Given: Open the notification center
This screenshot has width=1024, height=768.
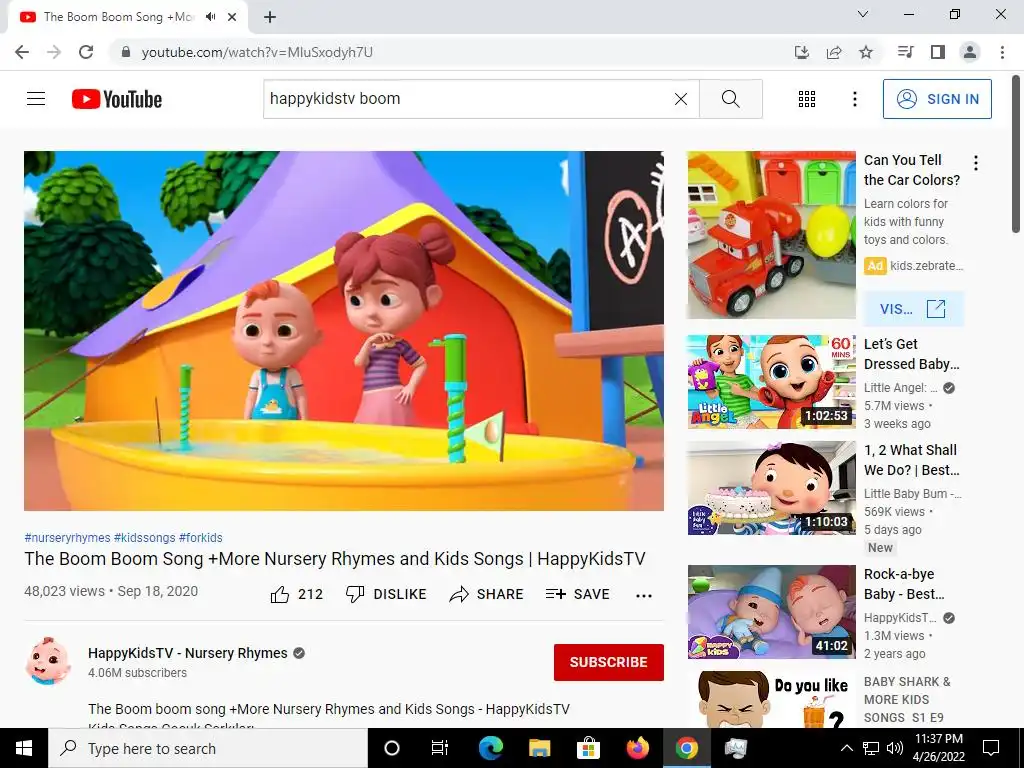Looking at the screenshot, I should [991, 748].
